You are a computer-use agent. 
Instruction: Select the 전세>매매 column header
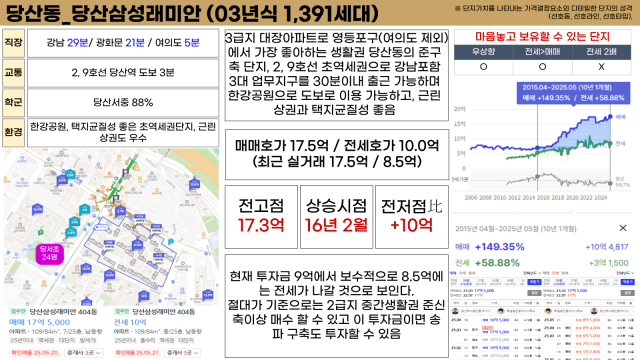[x=542, y=52]
